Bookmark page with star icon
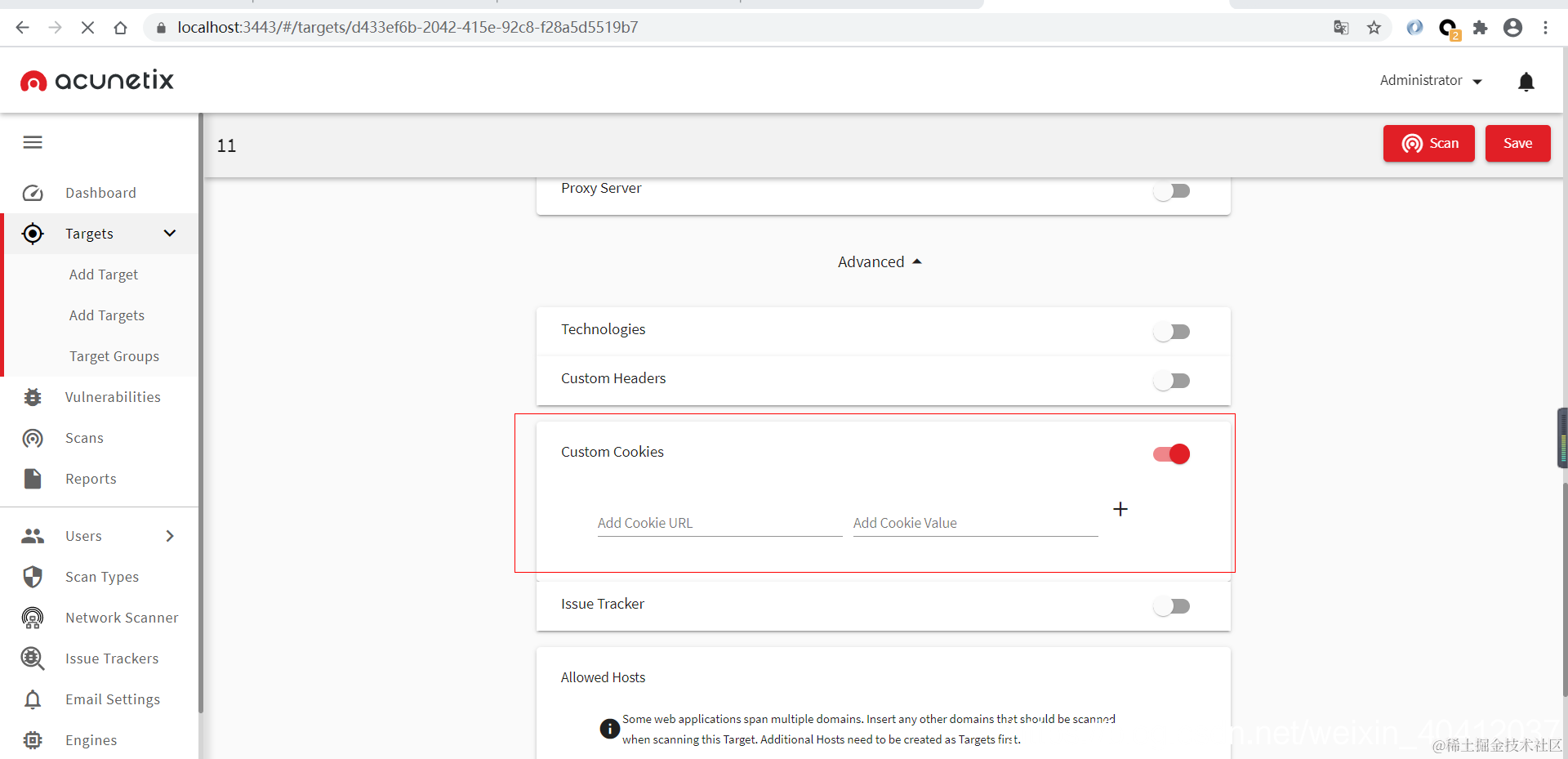Screen dimensions: 1568x759 (x=1374, y=28)
